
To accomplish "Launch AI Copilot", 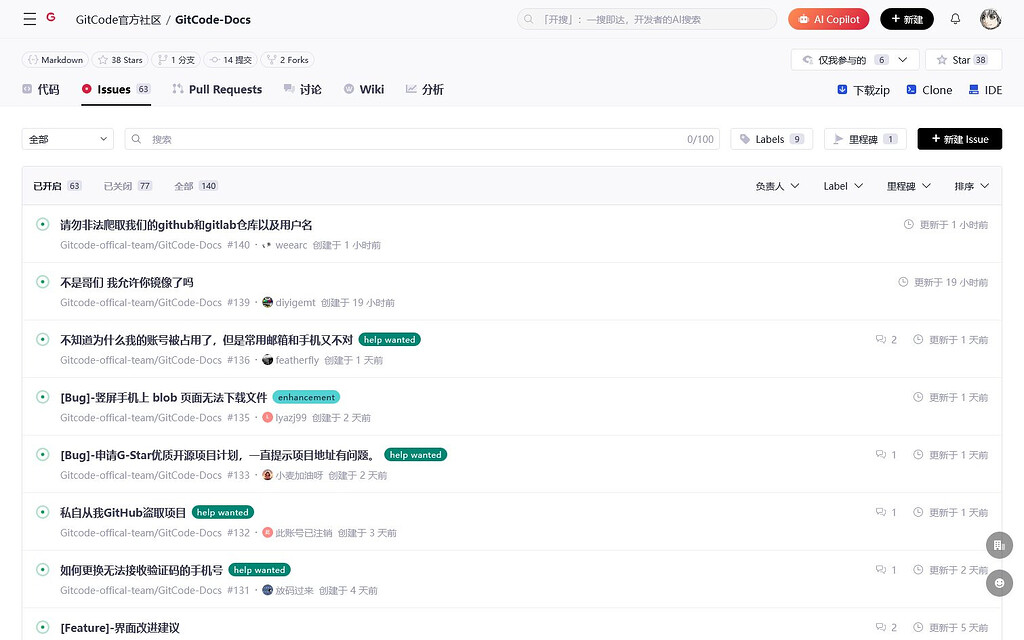I will [x=828, y=20].
